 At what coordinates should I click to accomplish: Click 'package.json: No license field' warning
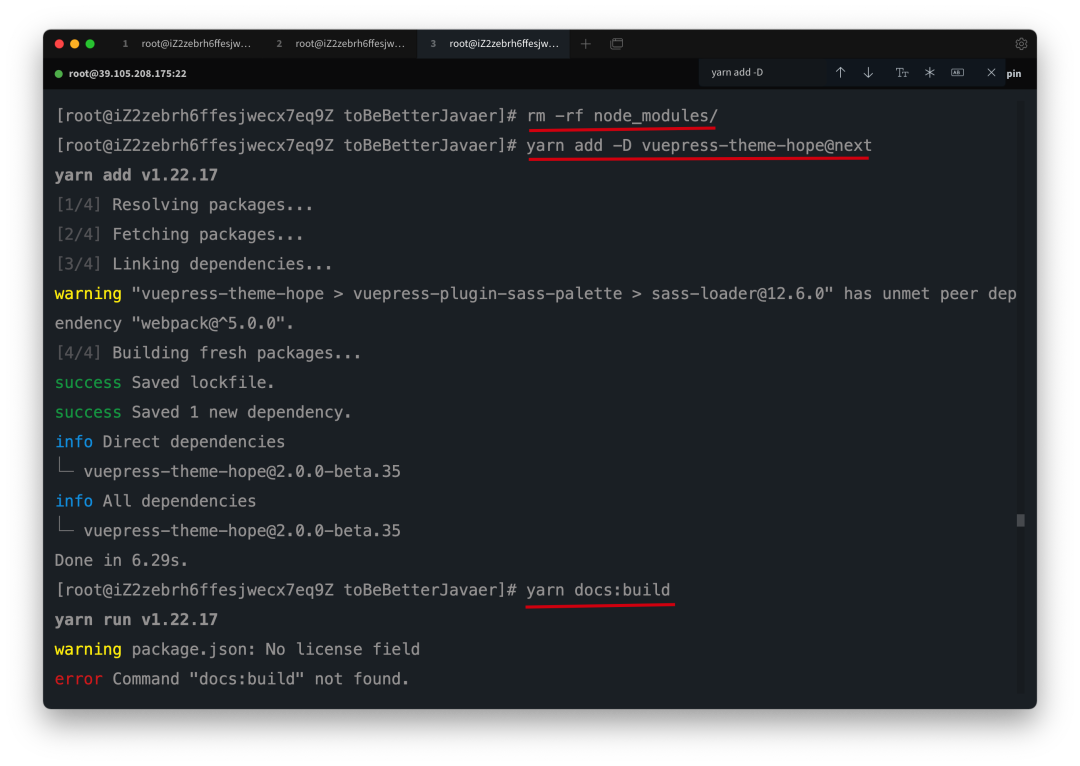[x=276, y=649]
